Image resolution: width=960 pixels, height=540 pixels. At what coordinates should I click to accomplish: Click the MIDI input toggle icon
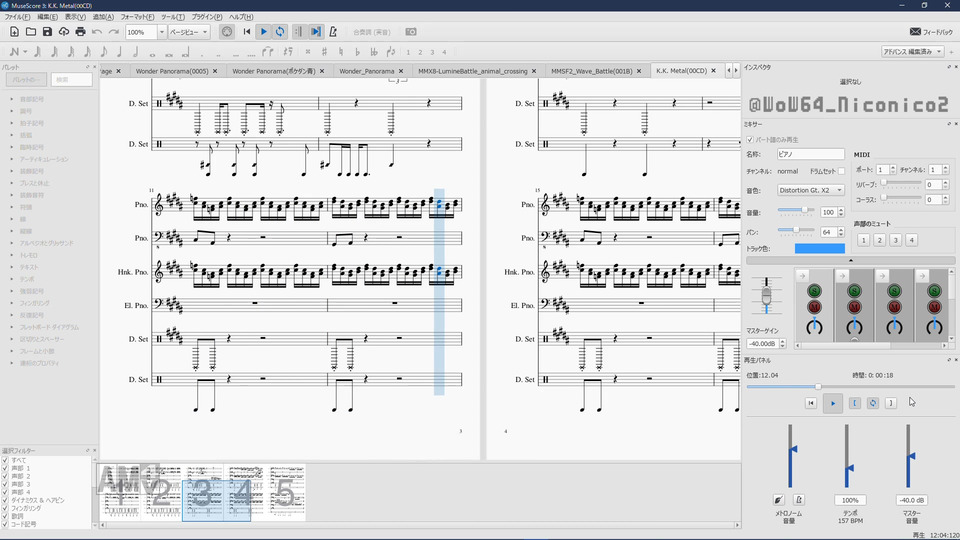[x=227, y=32]
